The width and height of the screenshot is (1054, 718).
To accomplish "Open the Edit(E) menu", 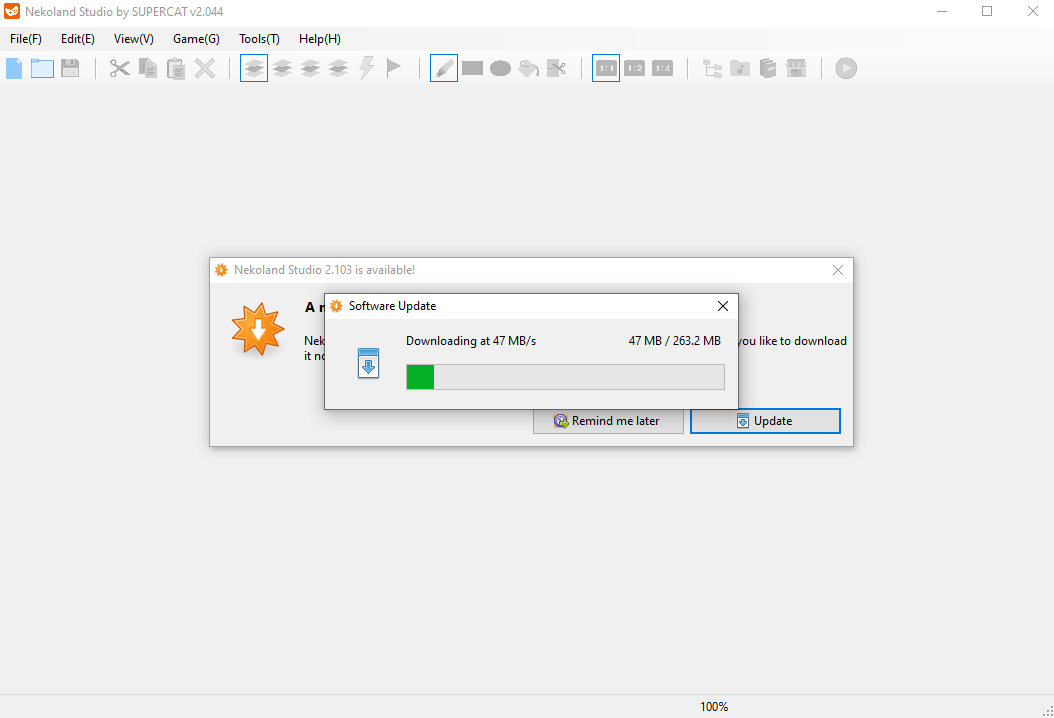I will [x=78, y=39].
